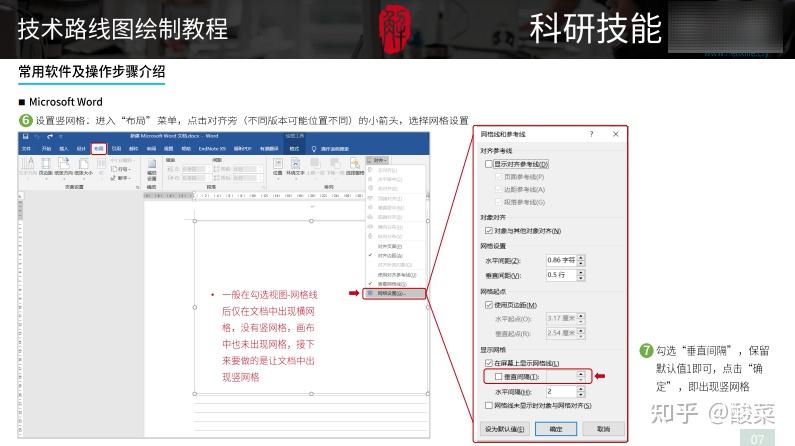Switch to the 插入 Insert tab

point(64,149)
